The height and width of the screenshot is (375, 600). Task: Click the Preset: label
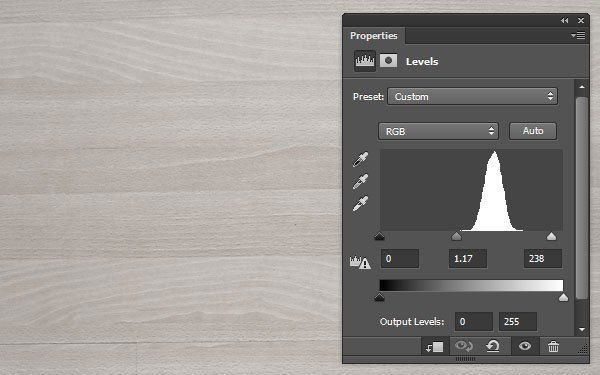pyautogui.click(x=368, y=97)
